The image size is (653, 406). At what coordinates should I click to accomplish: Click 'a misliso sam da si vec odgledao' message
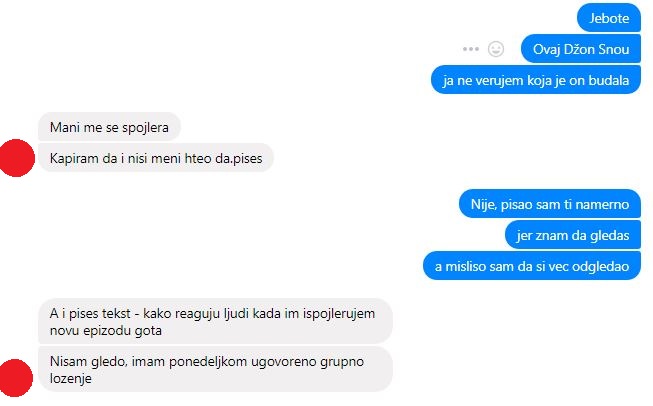coord(532,266)
